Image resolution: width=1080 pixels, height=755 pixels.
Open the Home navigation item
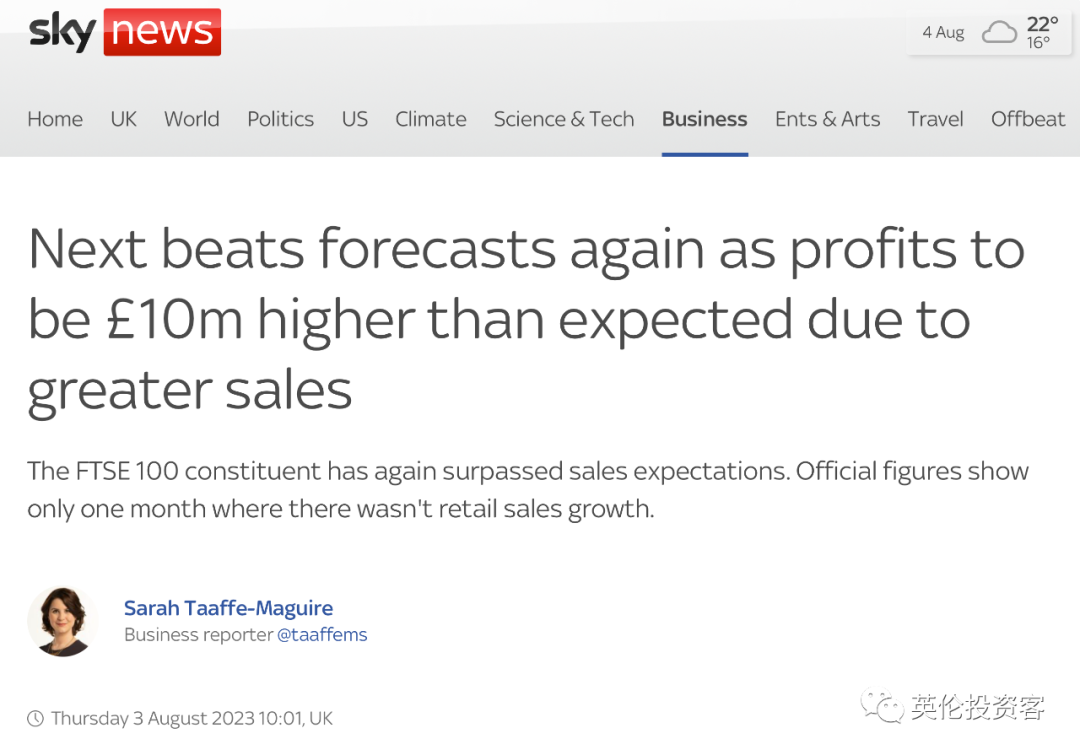tap(55, 119)
